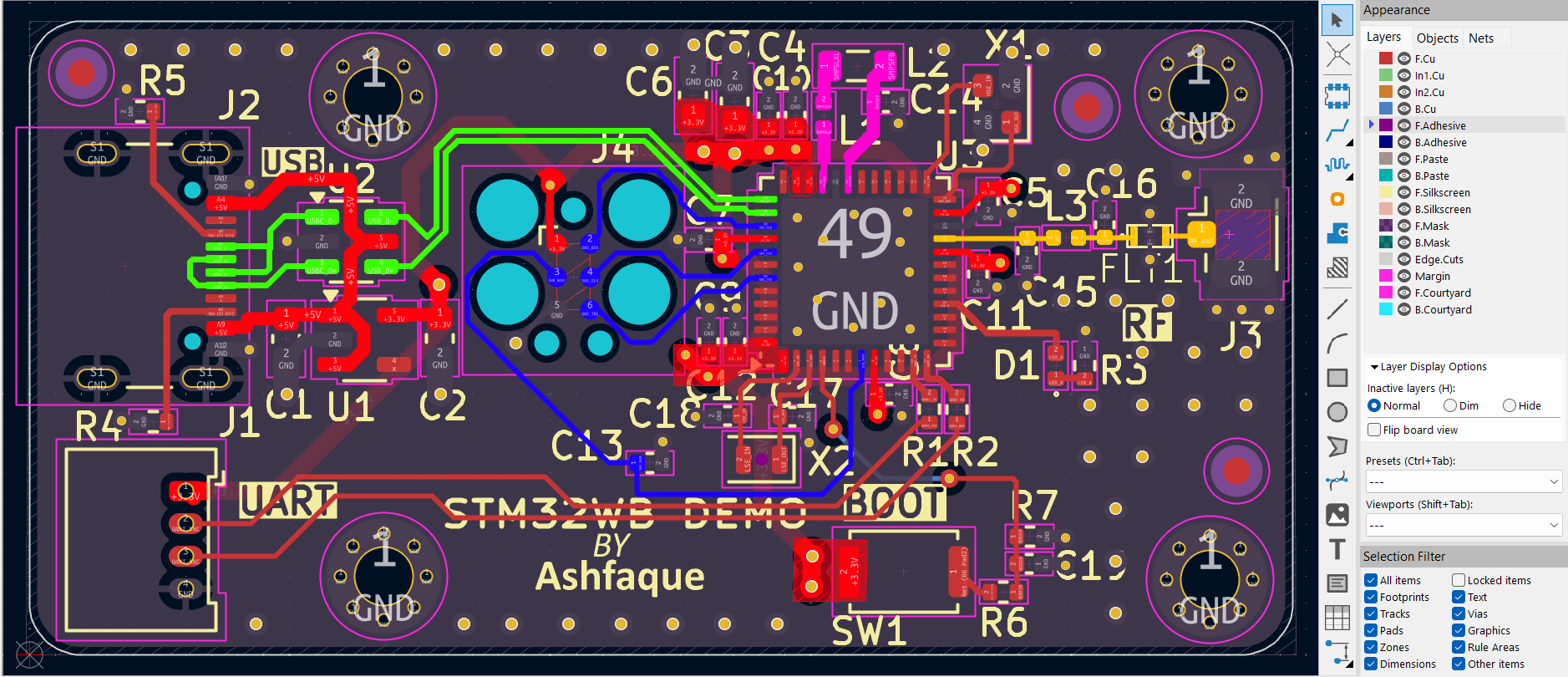This screenshot has width=1568, height=677.
Task: Select the Add Text tool
Action: coord(1337,549)
